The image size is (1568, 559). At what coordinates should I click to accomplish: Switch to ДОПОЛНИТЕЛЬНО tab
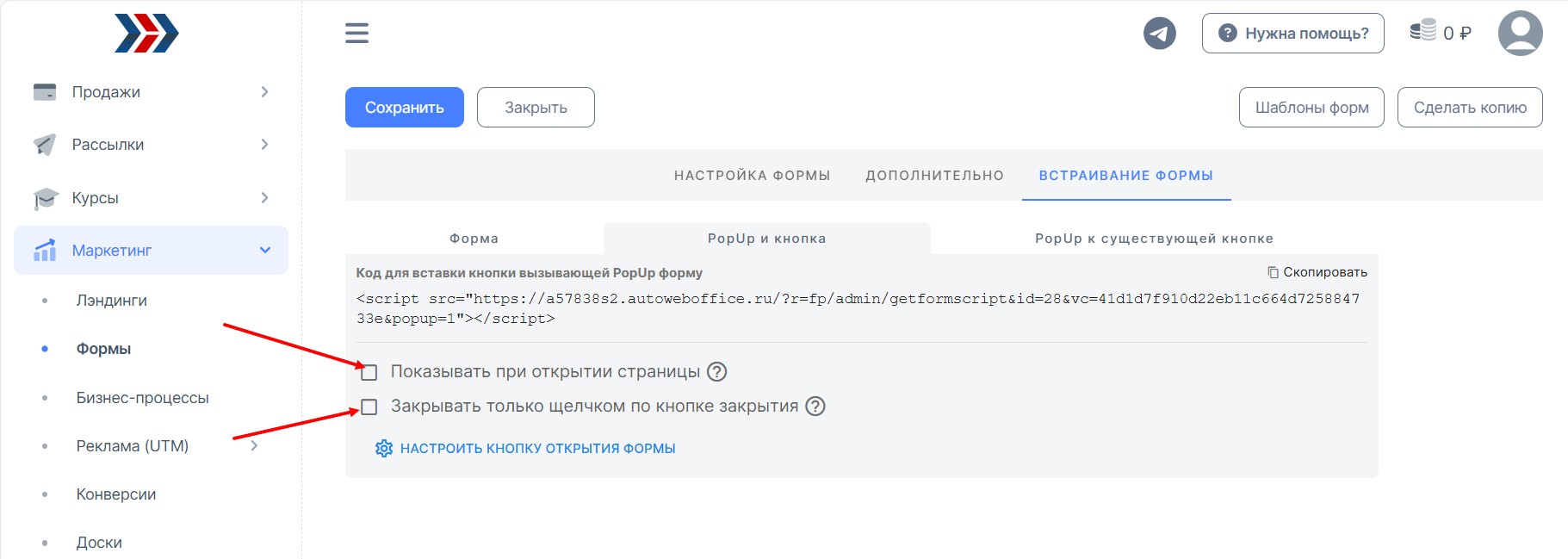[934, 175]
